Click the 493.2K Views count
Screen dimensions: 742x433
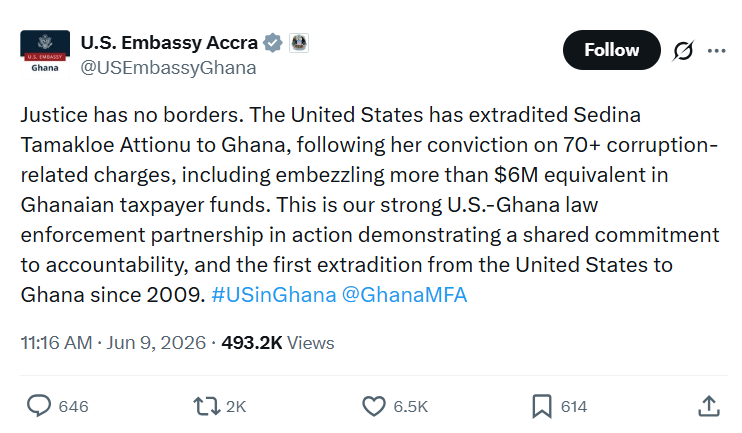coord(278,343)
